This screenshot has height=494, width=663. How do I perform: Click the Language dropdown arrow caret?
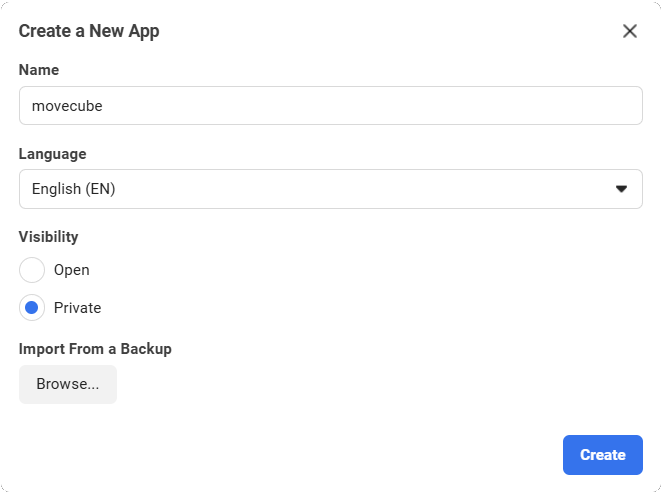pos(621,189)
